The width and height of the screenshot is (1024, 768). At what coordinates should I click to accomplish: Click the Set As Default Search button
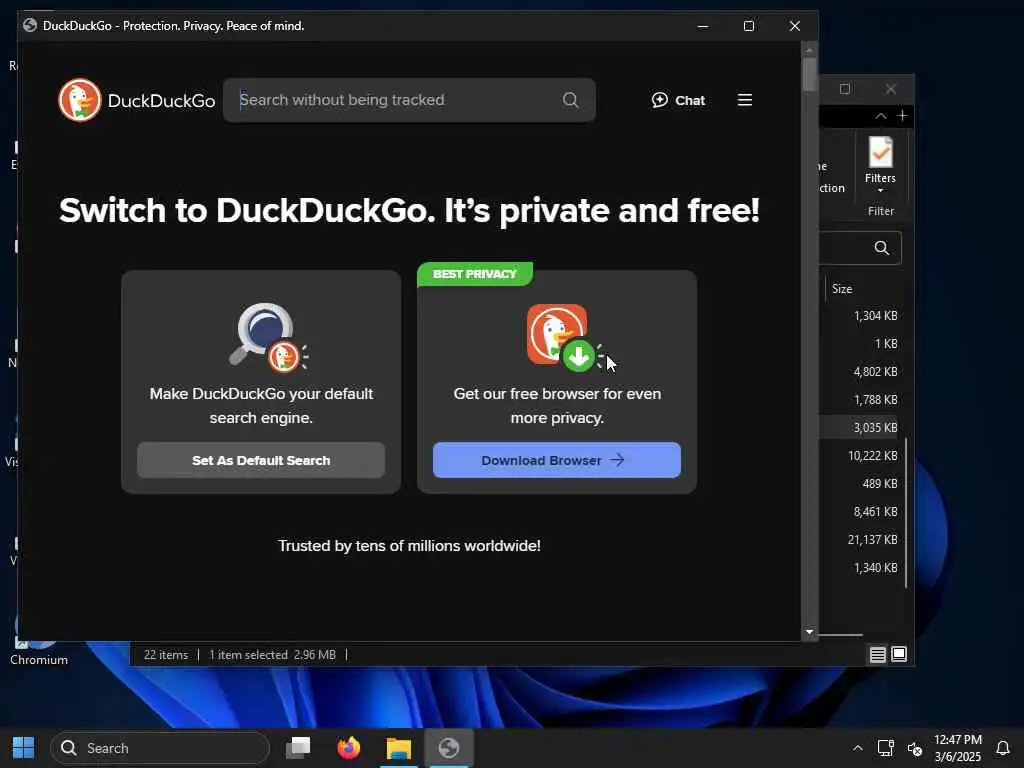[261, 460]
